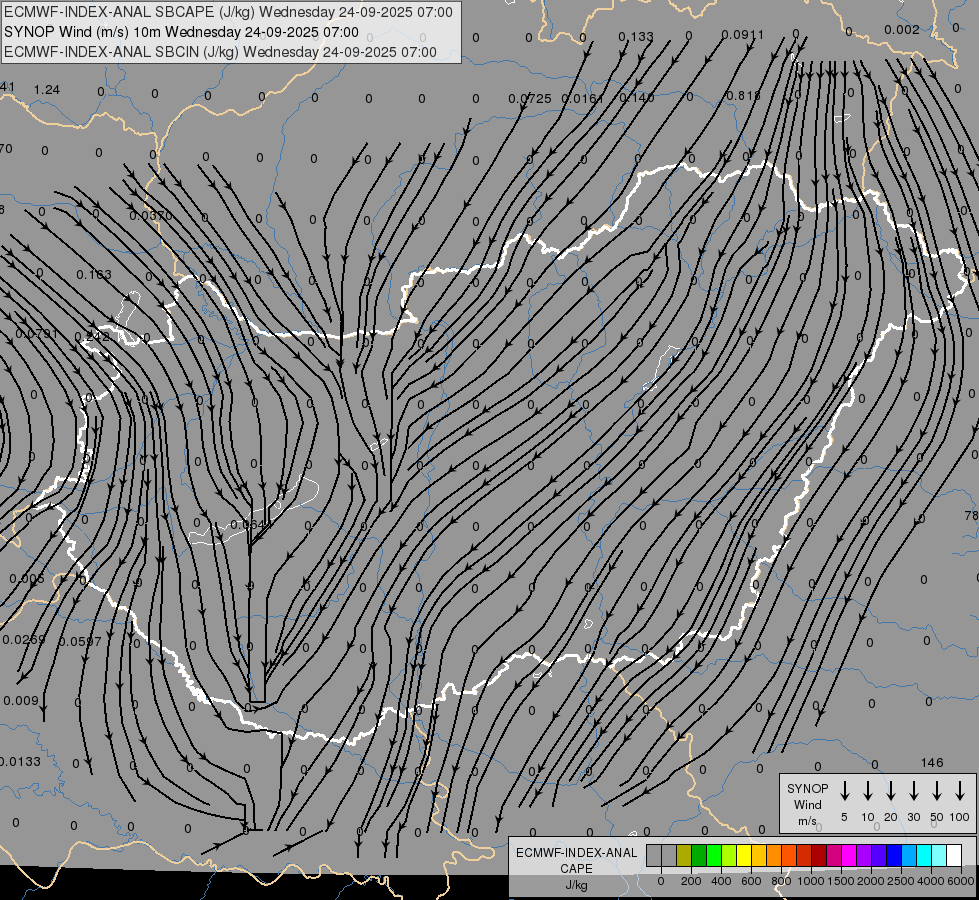The image size is (979, 900).
Task: Select the amber CAPE legend swatch
Action: [x=759, y=855]
